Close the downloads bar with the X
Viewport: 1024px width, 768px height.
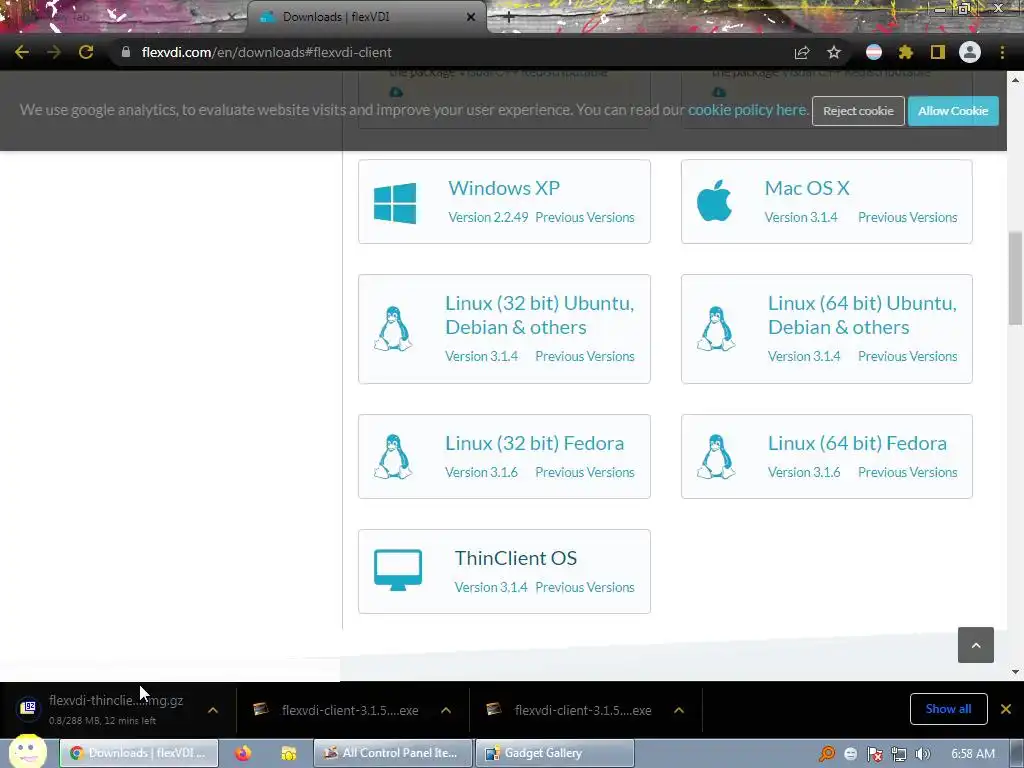pos(1006,709)
